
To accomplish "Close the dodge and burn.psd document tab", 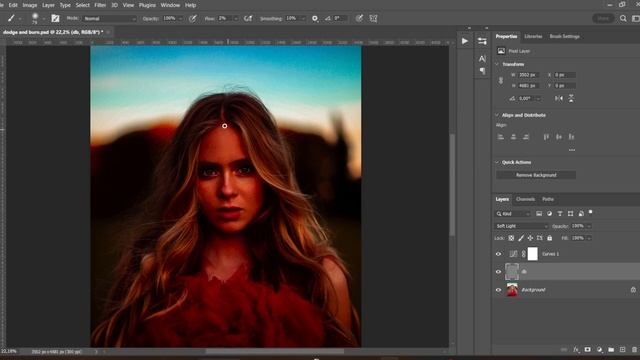I will (109, 32).
